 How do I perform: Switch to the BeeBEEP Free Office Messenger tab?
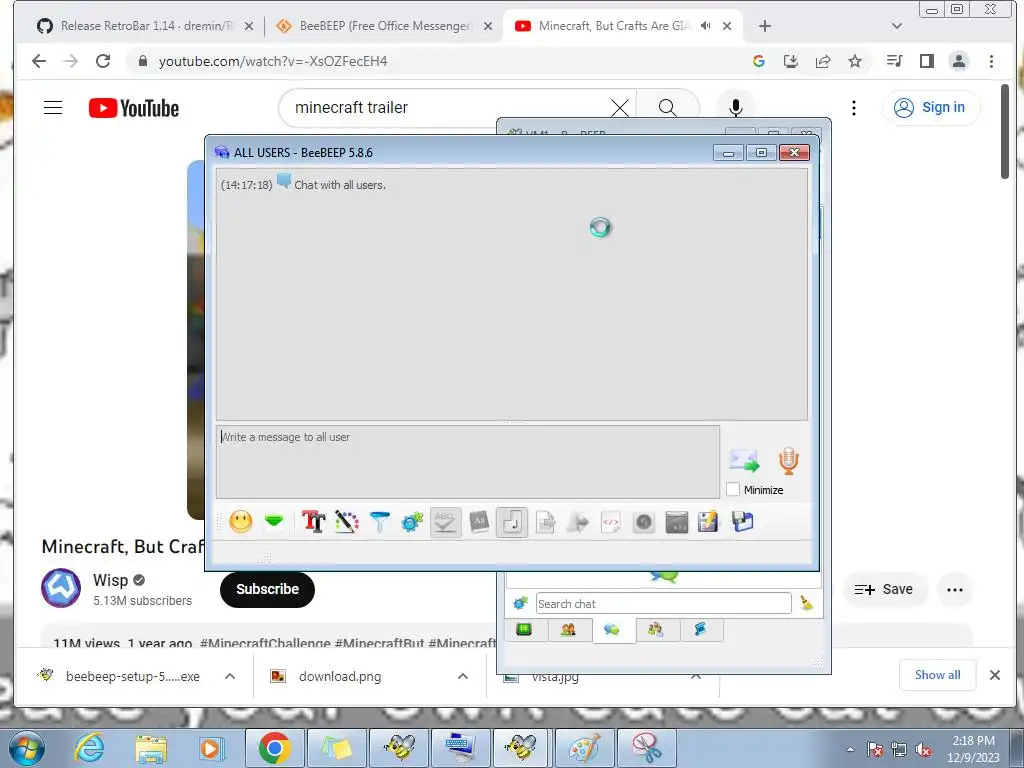click(385, 26)
